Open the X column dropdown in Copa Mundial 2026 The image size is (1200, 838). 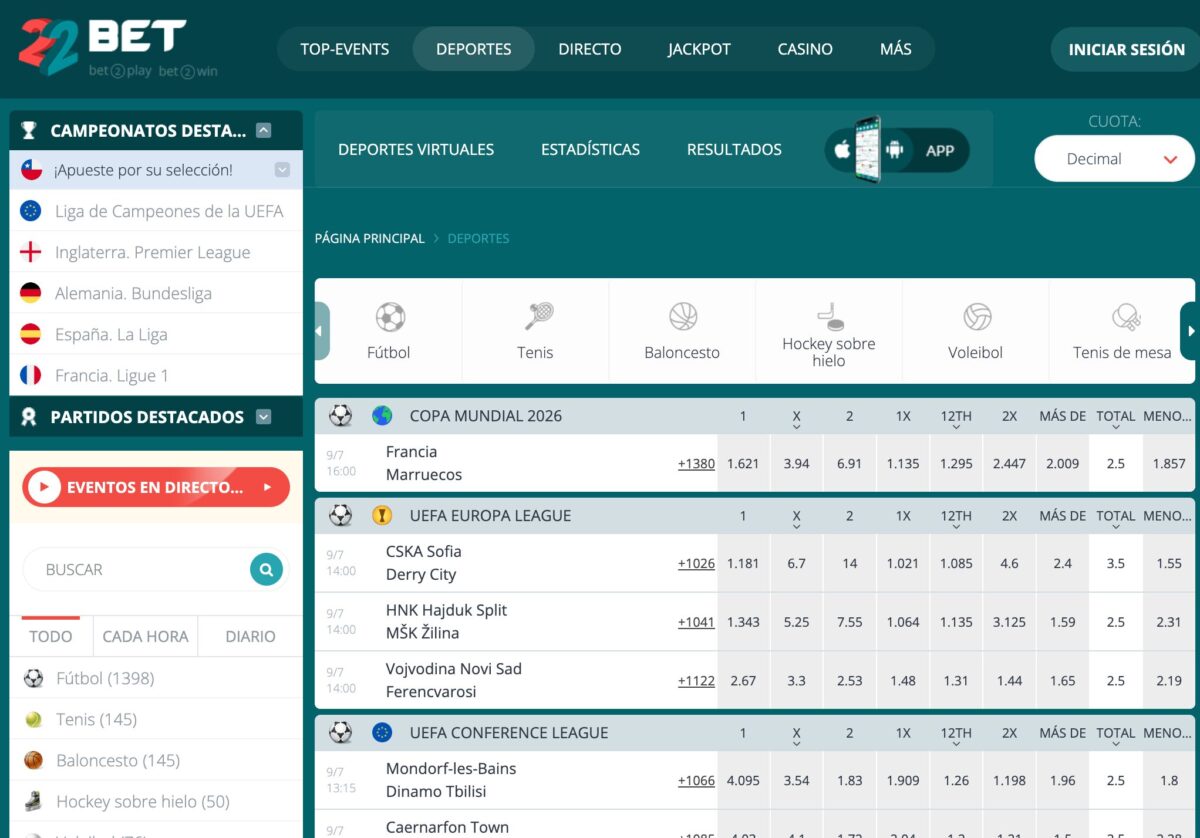pos(796,427)
